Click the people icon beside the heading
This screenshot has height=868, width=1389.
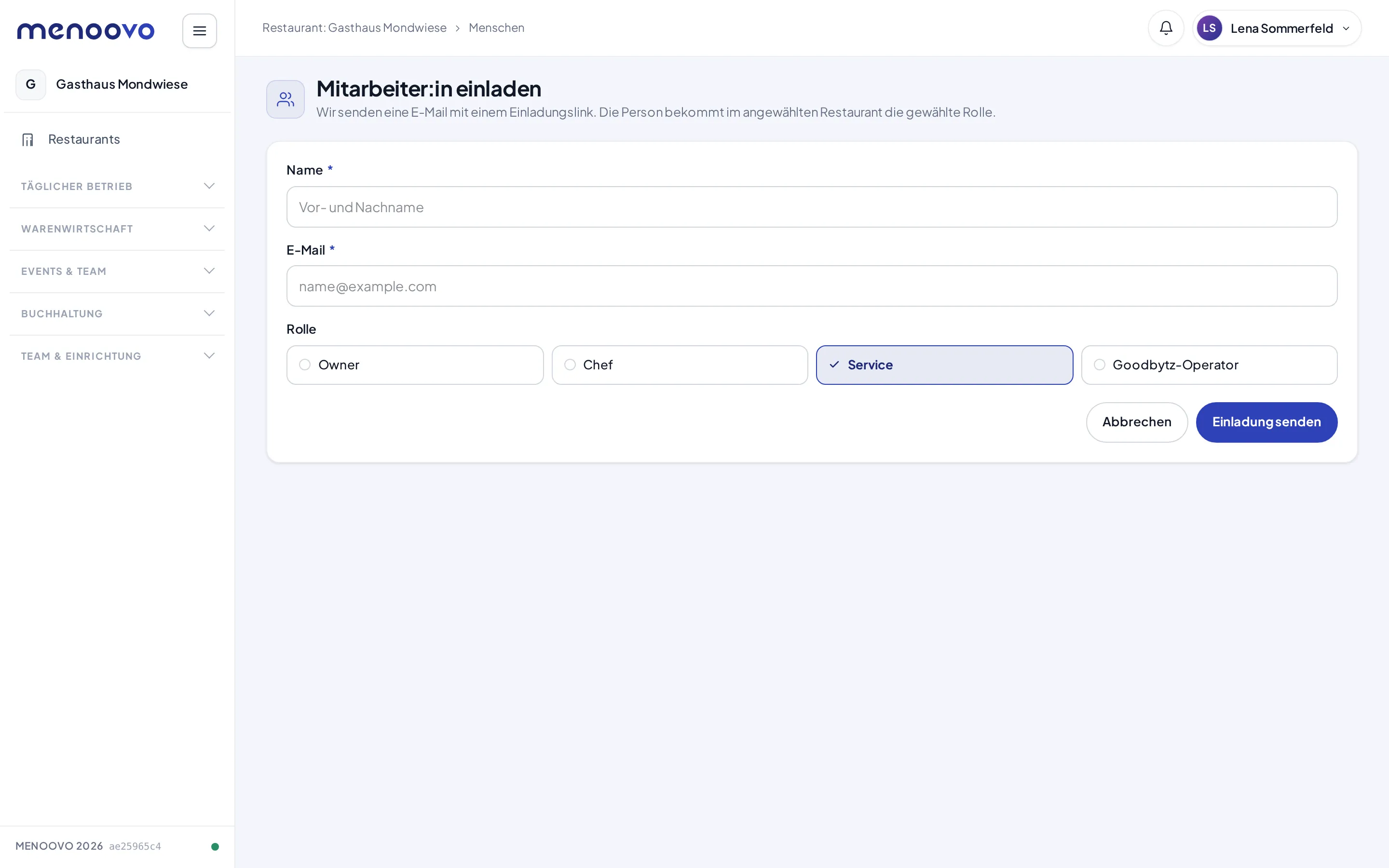click(285, 99)
